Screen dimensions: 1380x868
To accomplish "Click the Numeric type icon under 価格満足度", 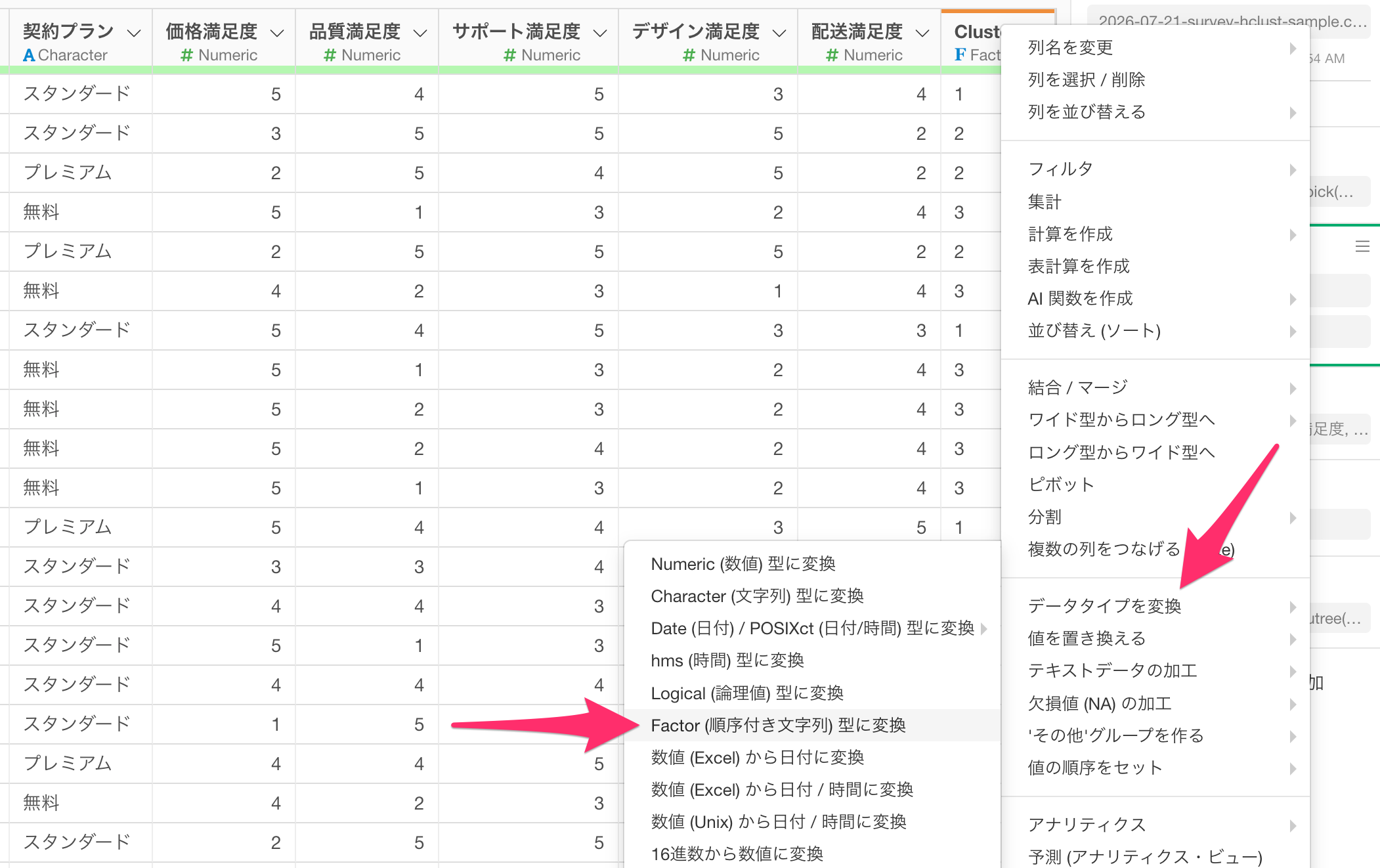I will (186, 55).
